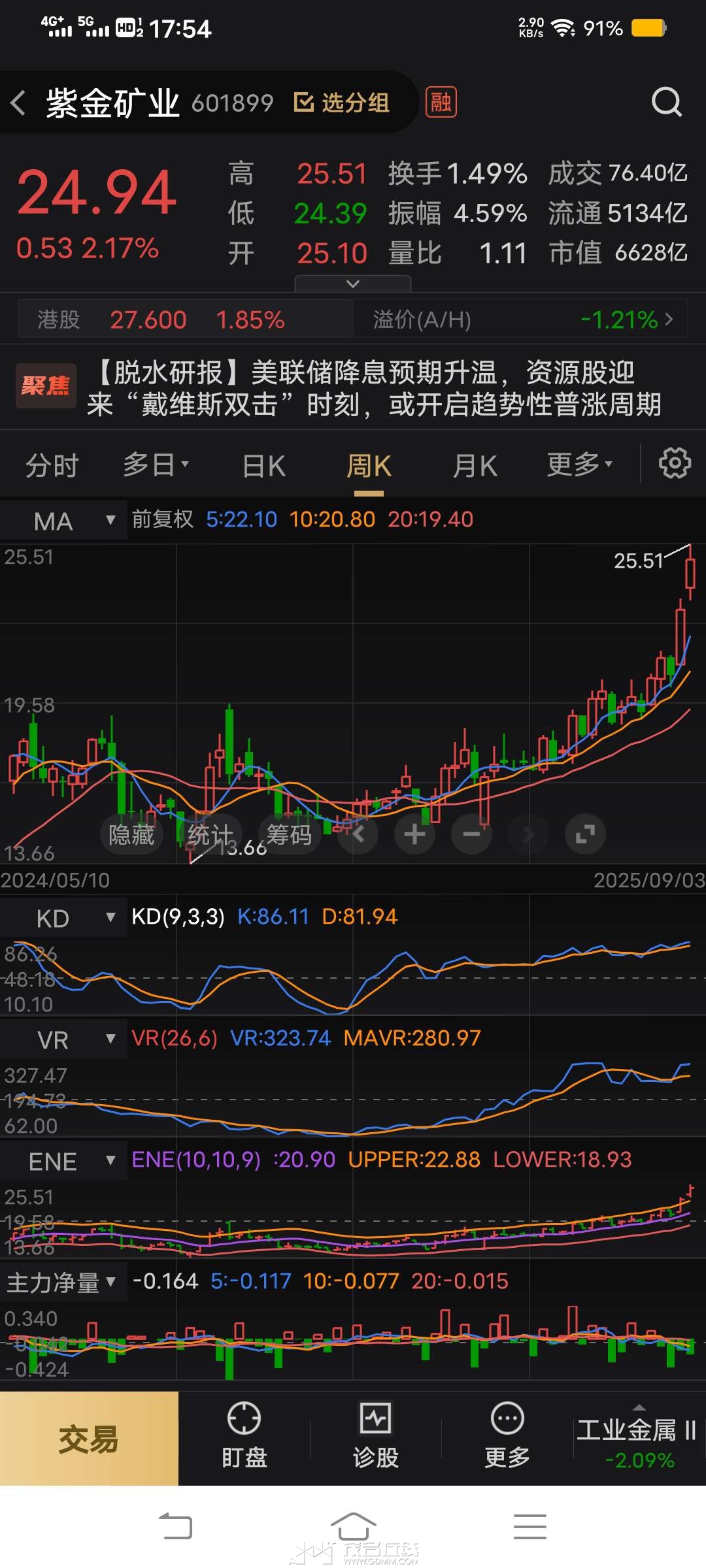Zoom in the K-line chart
Image resolution: width=706 pixels, height=1568 pixels.
414,834
